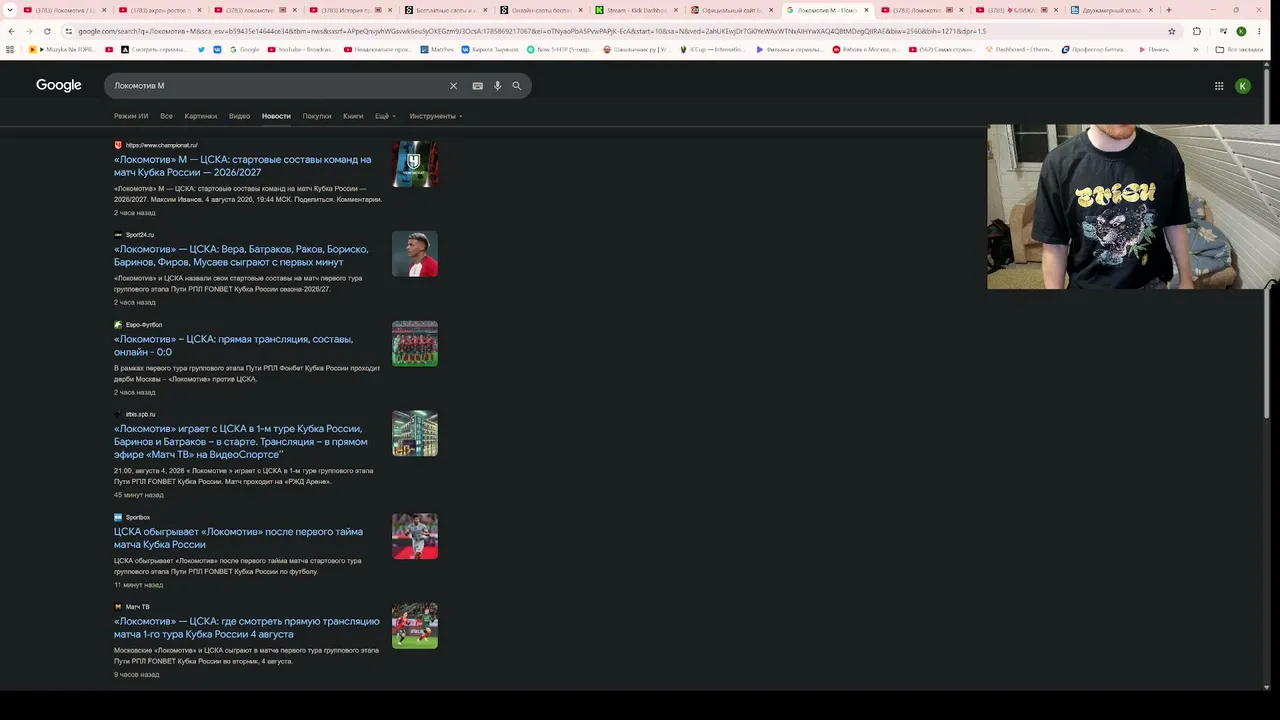Switch to the Книги tab
1280x720 pixels.
pos(353,116)
